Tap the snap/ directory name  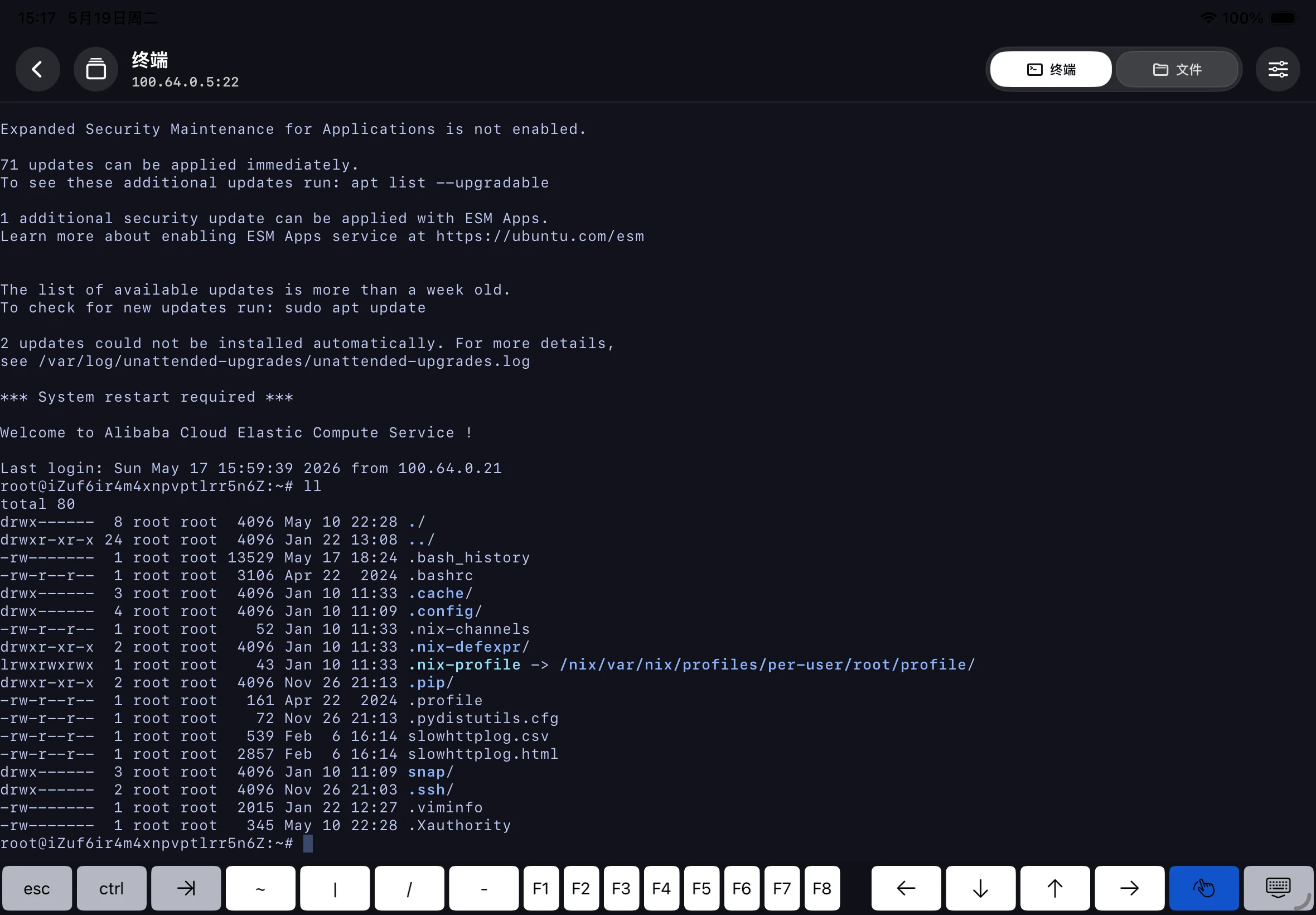click(x=431, y=772)
